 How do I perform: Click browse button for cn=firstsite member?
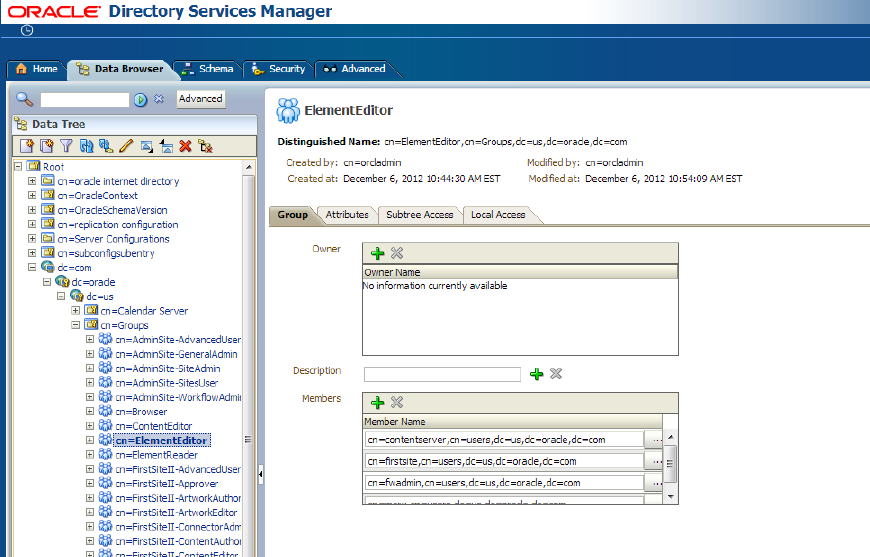tap(656, 462)
